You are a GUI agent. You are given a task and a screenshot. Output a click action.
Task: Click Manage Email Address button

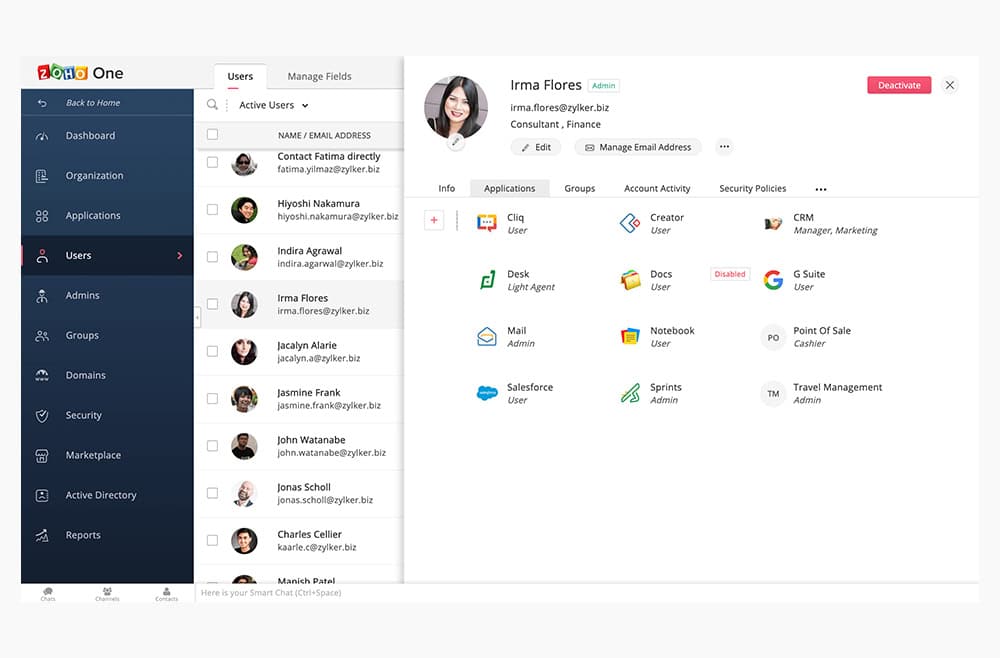pos(638,147)
